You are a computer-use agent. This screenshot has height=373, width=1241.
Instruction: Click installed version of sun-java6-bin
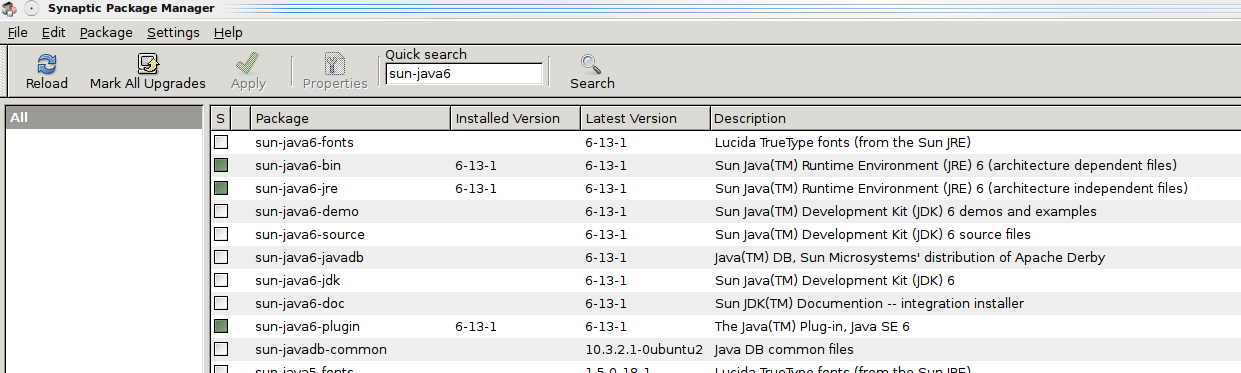point(476,165)
